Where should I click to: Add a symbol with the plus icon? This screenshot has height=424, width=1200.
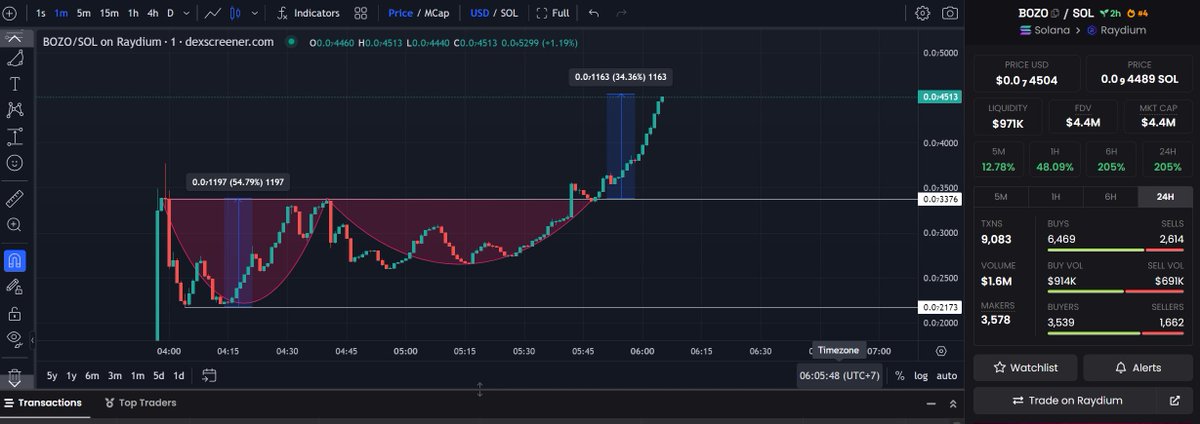point(9,13)
